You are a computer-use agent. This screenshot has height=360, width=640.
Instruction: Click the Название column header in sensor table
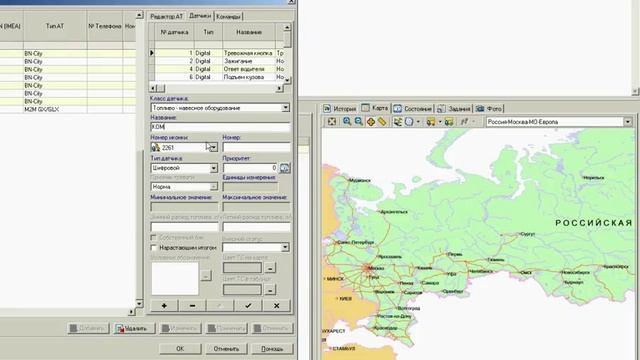pyautogui.click(x=249, y=32)
